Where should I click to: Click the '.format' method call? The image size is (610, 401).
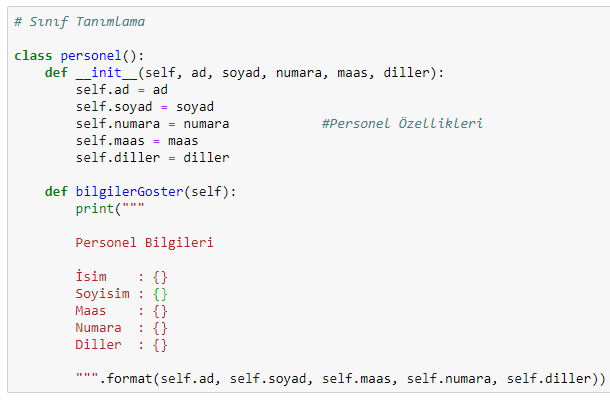click(125, 379)
